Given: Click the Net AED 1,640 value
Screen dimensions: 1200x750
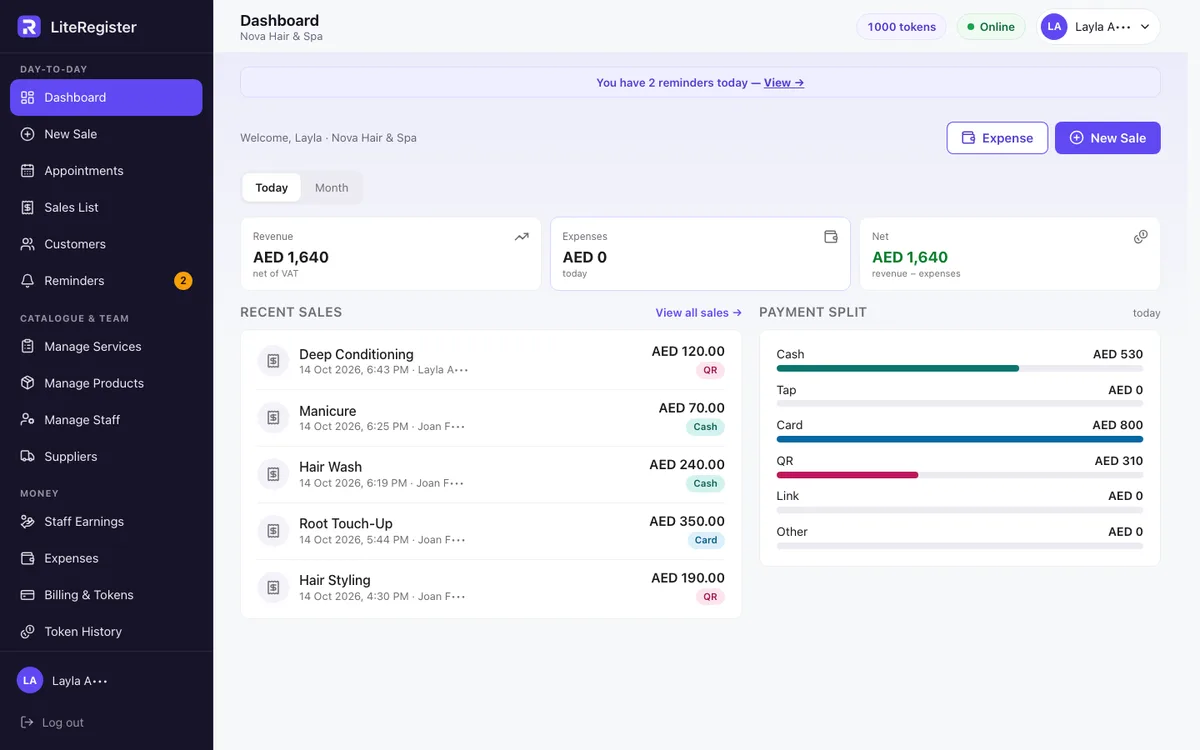Looking at the screenshot, I should (910, 257).
